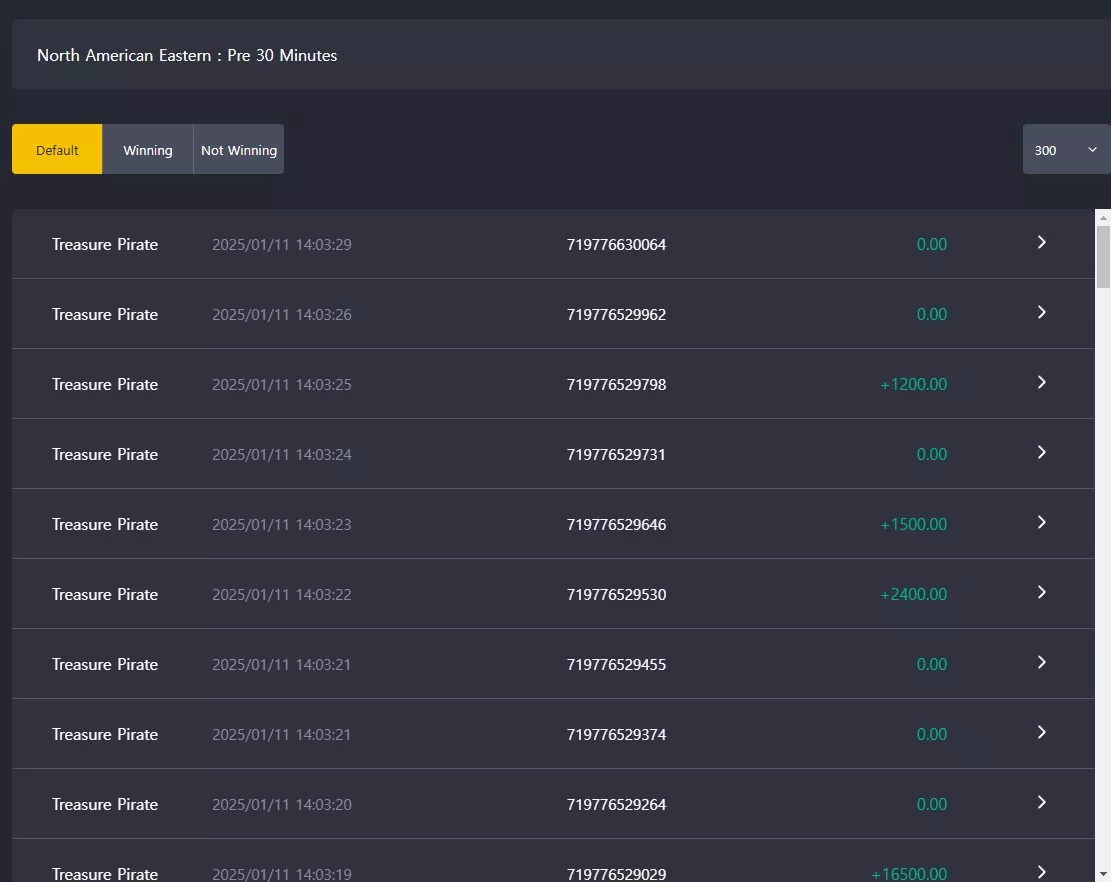Open the 300 rows-per-page dropdown

point(1066,149)
